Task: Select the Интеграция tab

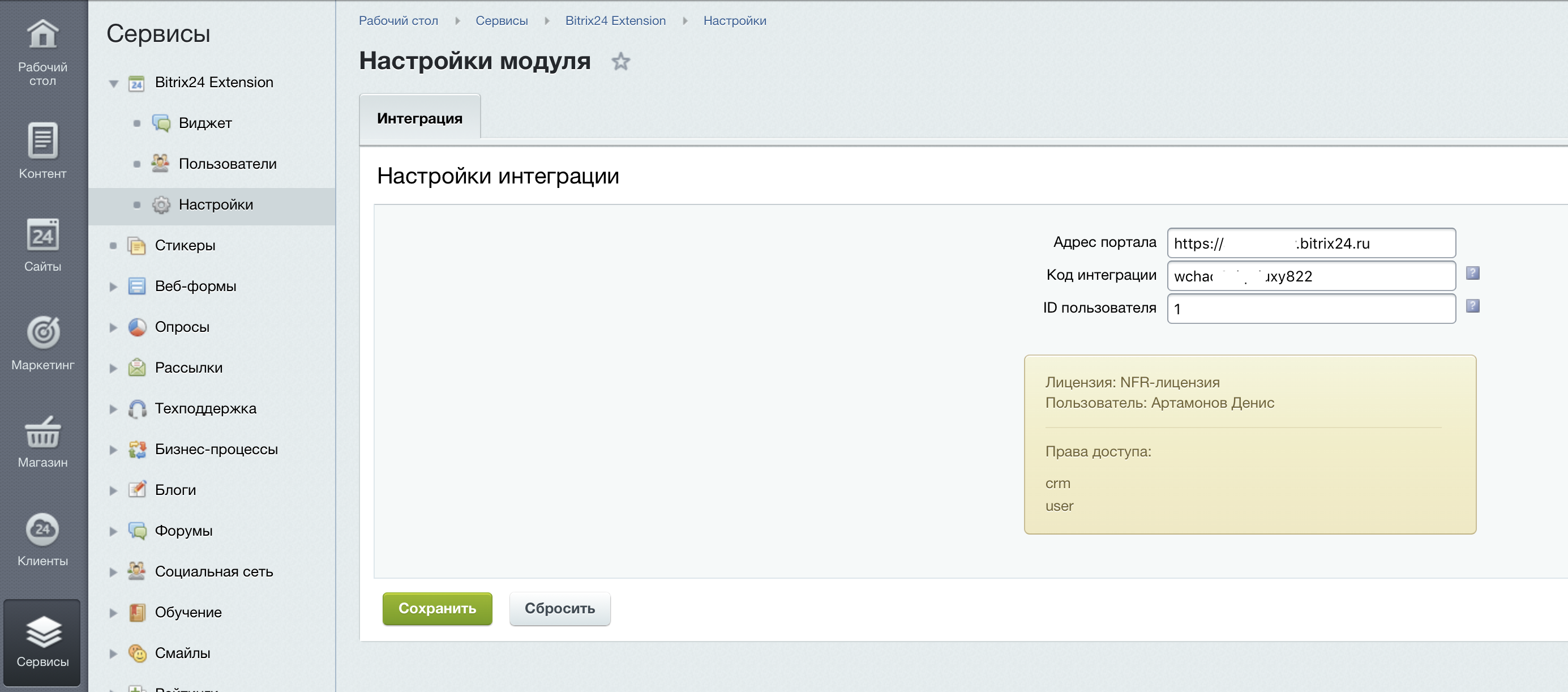Action: pos(419,118)
